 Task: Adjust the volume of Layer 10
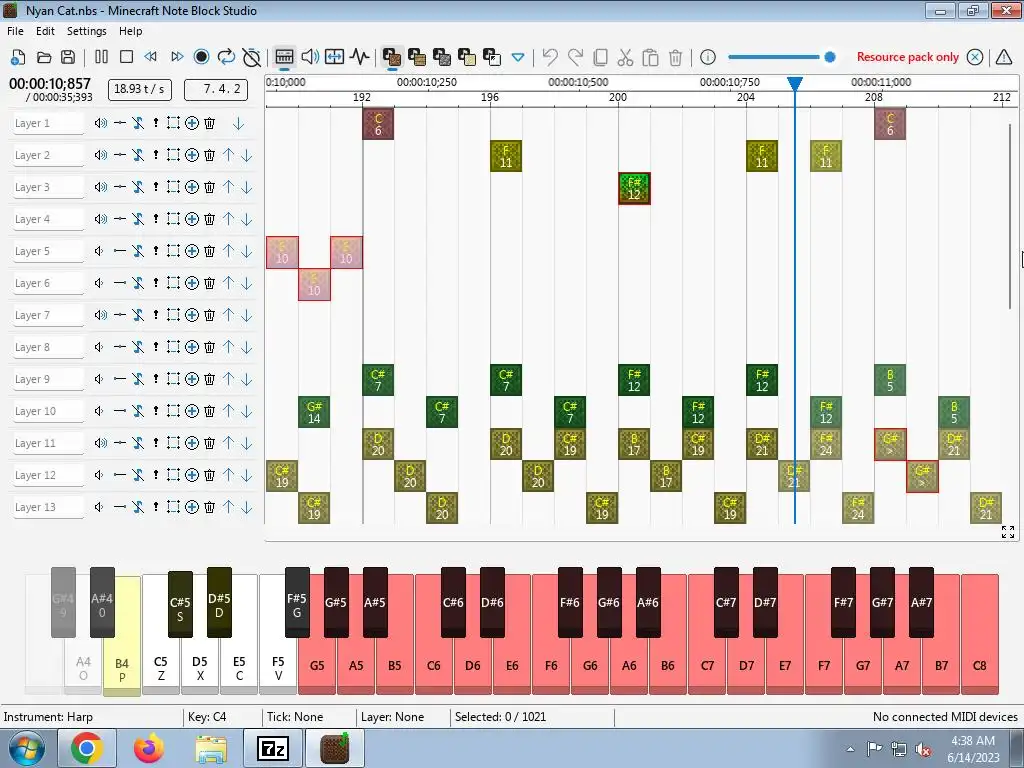[100, 411]
